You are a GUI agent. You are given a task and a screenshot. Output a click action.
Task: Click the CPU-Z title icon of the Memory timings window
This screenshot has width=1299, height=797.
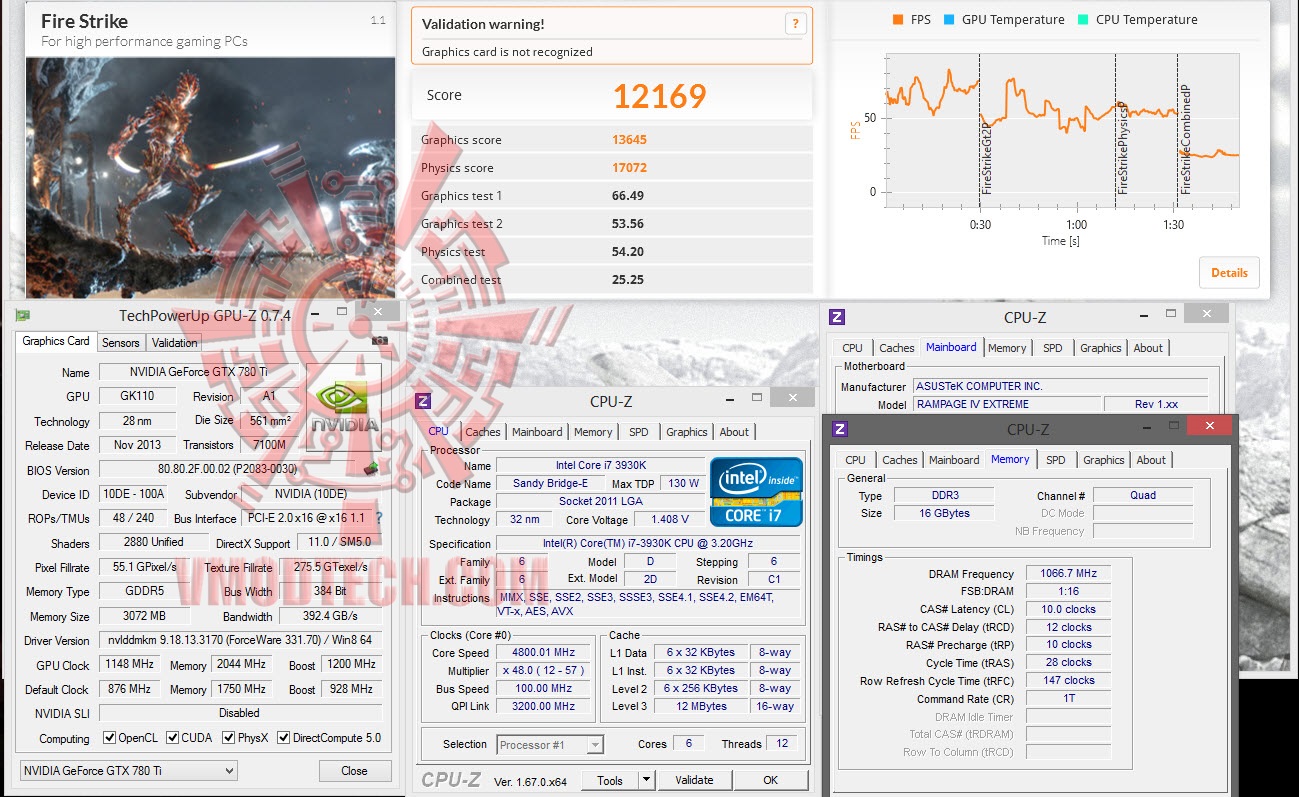(840, 429)
